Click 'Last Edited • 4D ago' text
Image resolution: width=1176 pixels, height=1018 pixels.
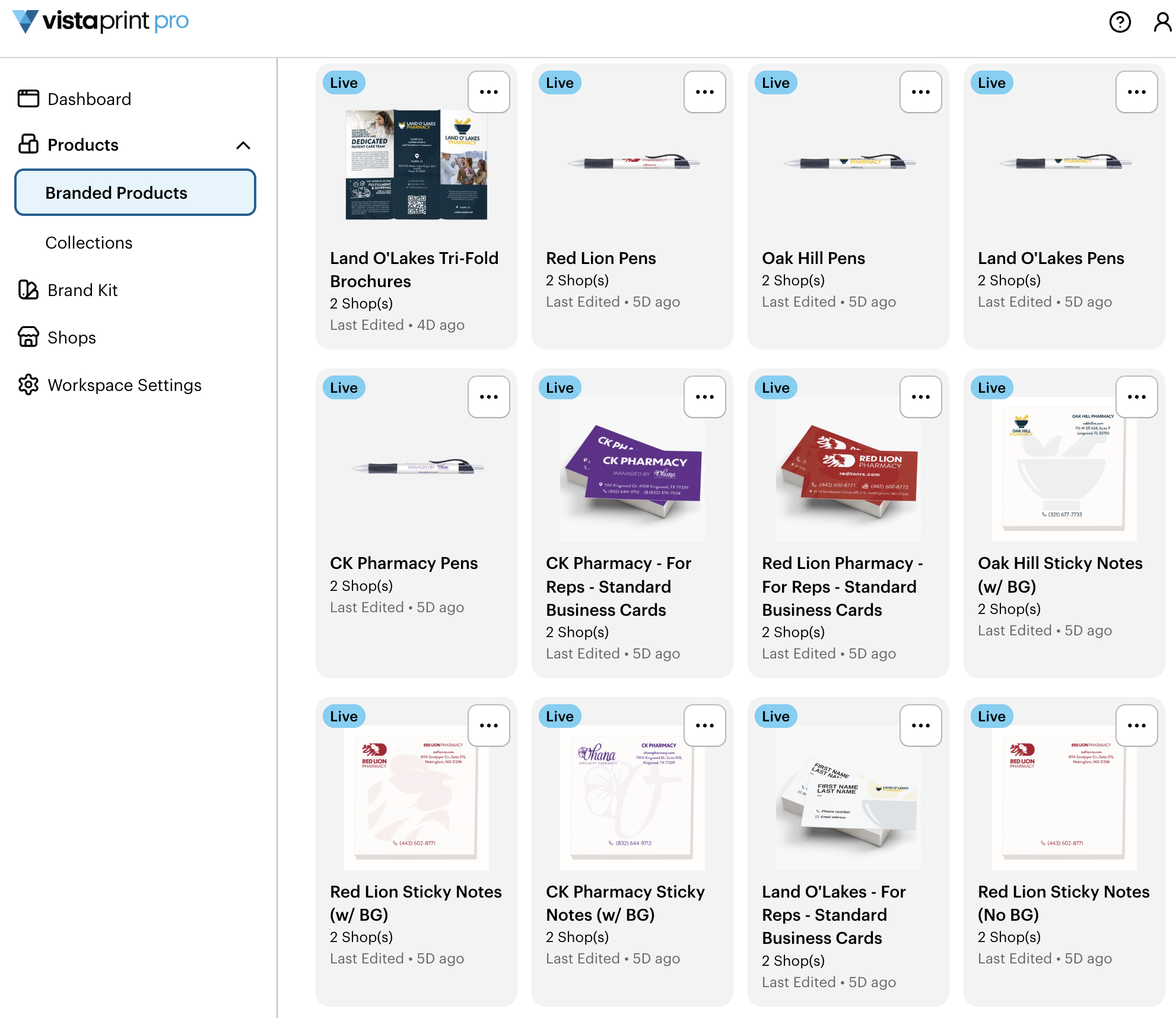tap(397, 325)
